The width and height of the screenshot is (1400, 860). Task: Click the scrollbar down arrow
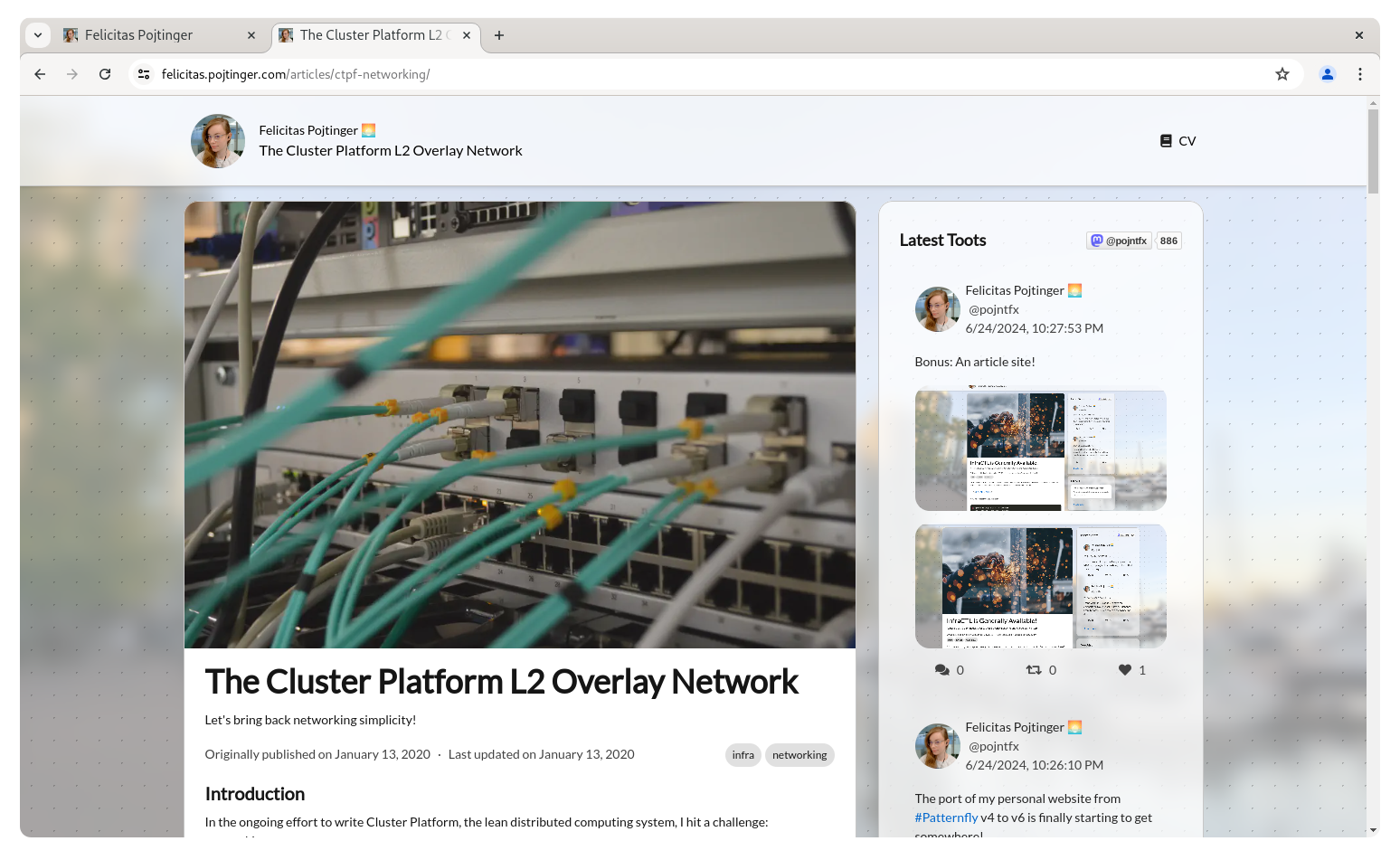[x=1373, y=830]
